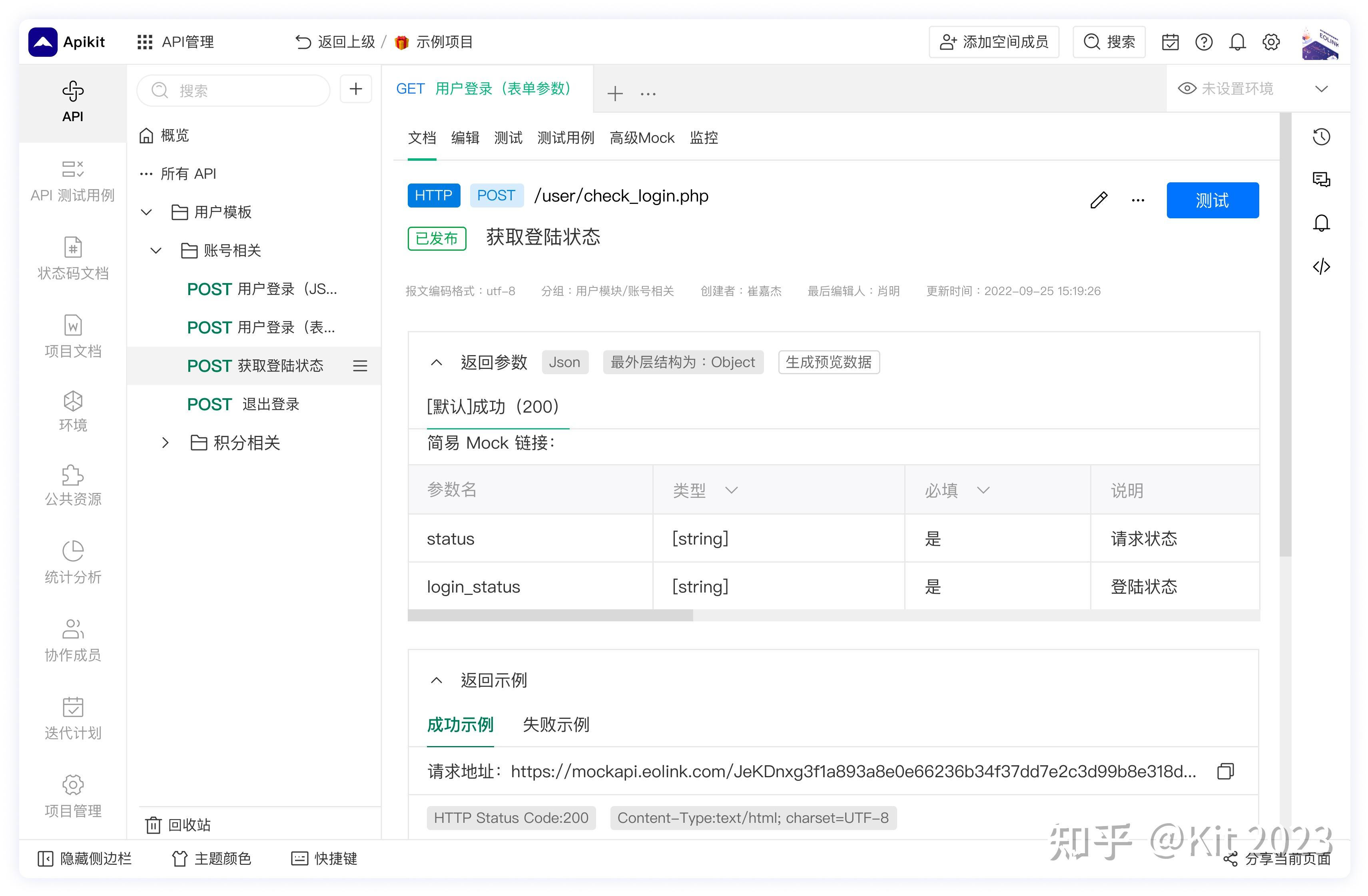Click the 生成预览数据 button
Screen dimensions: 1368x896
[x=829, y=362]
